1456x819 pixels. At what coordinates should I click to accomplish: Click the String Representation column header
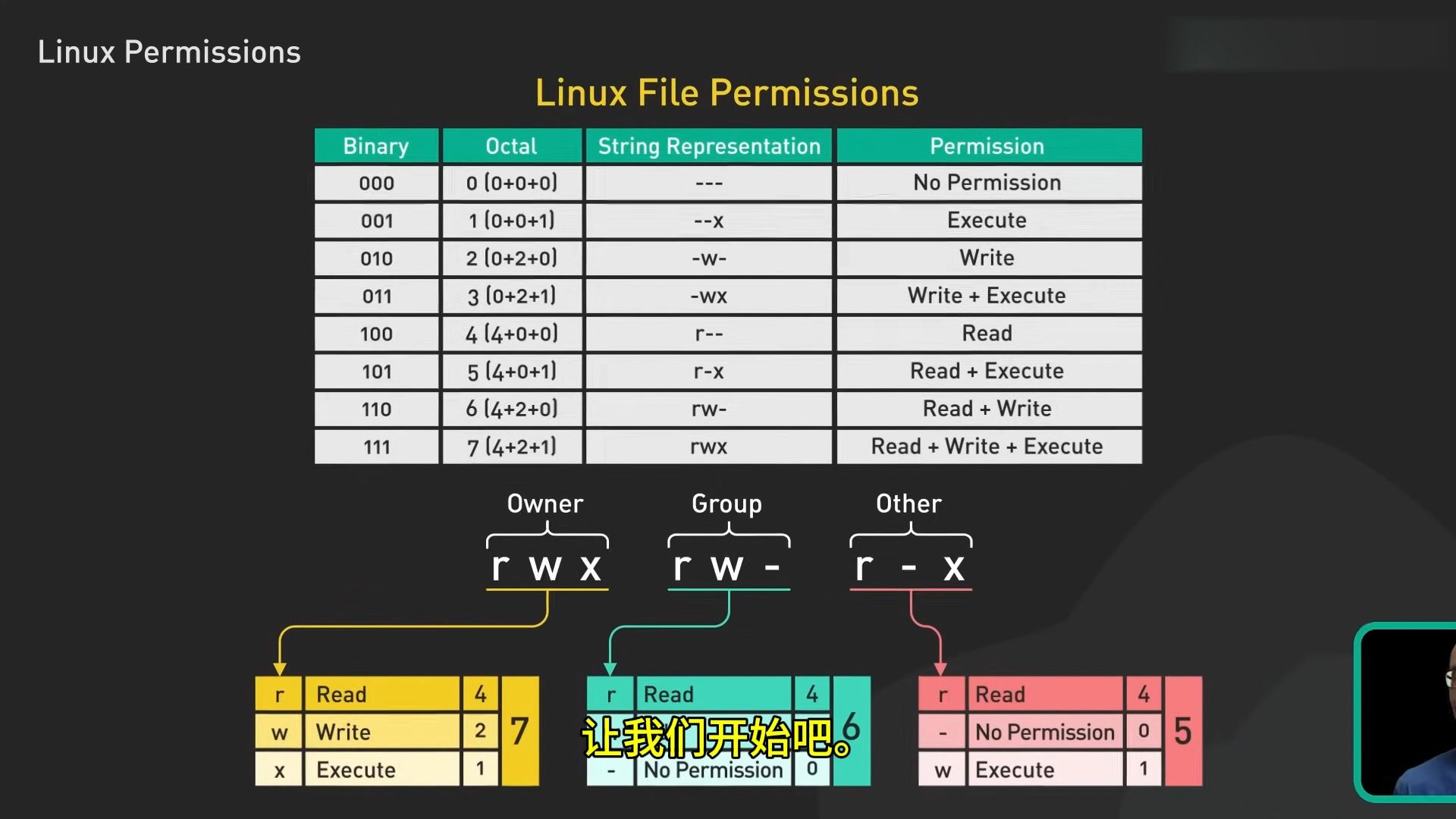tap(710, 147)
